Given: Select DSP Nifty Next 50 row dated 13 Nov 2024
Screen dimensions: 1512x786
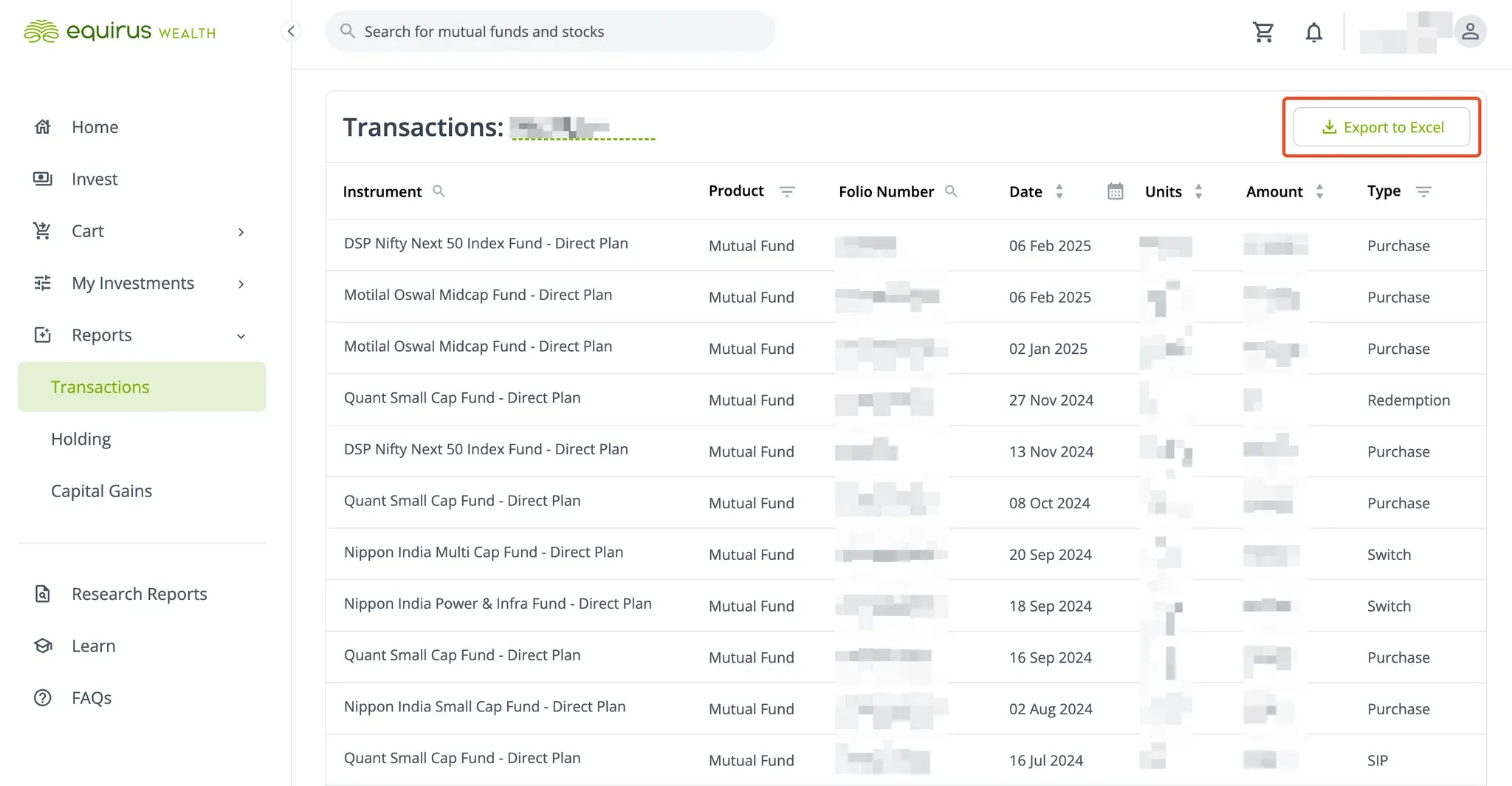Looking at the screenshot, I should (906, 451).
